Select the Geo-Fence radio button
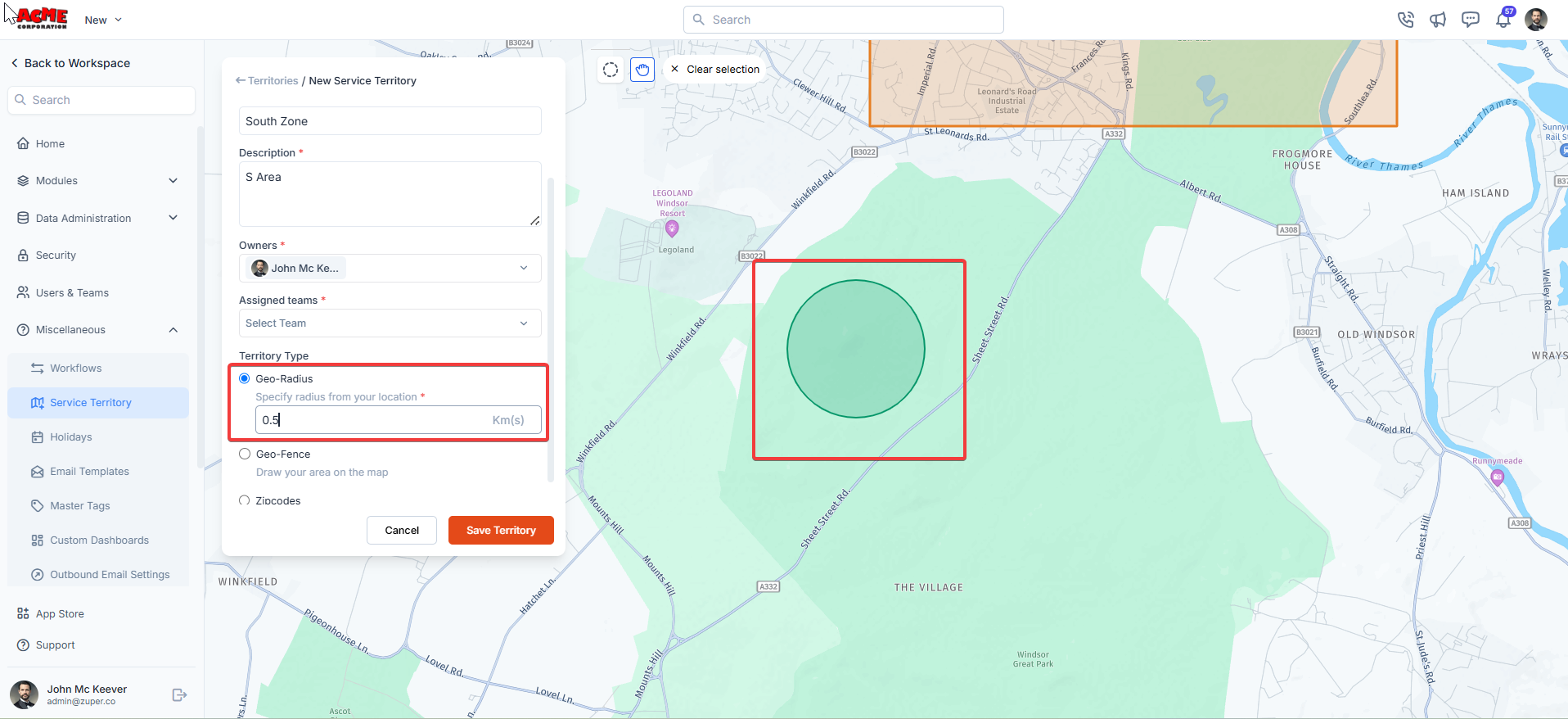 245,454
